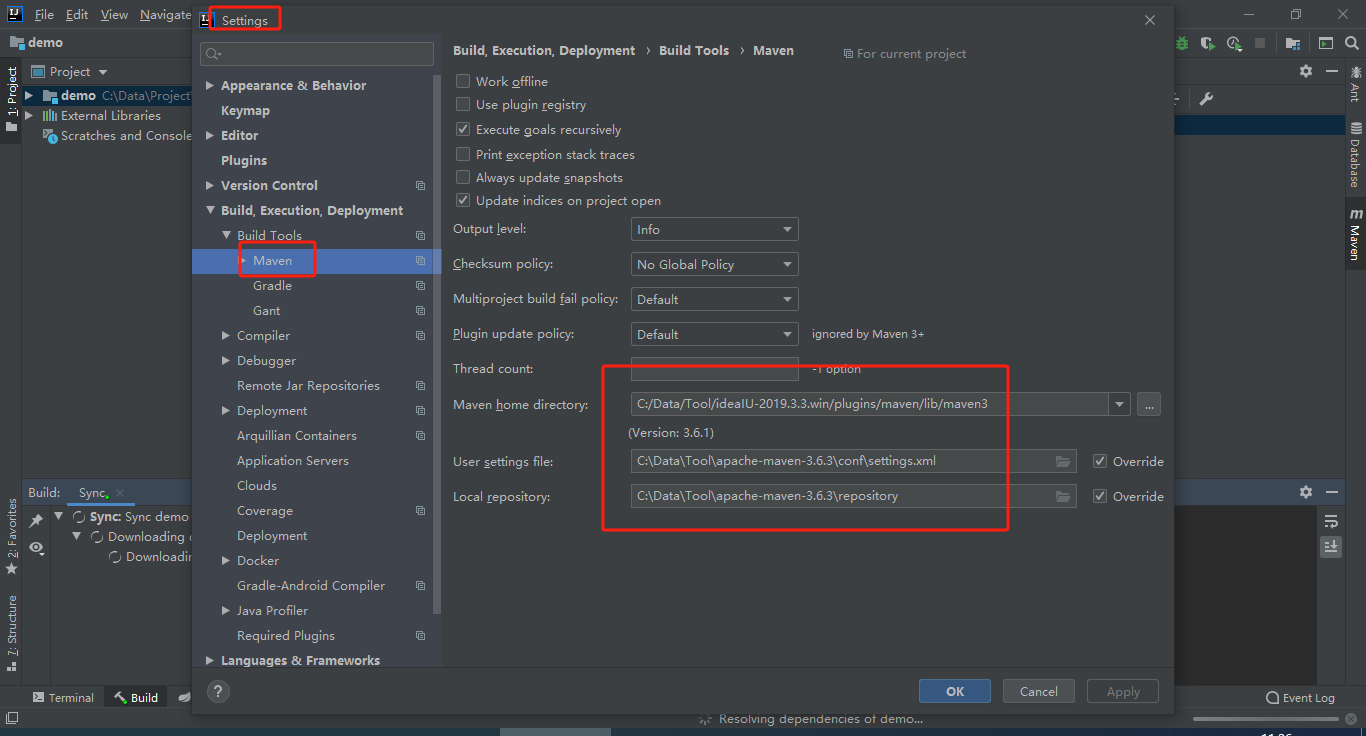Click the pin icon in Build panel
The width and height of the screenshot is (1366, 736).
coord(36,521)
